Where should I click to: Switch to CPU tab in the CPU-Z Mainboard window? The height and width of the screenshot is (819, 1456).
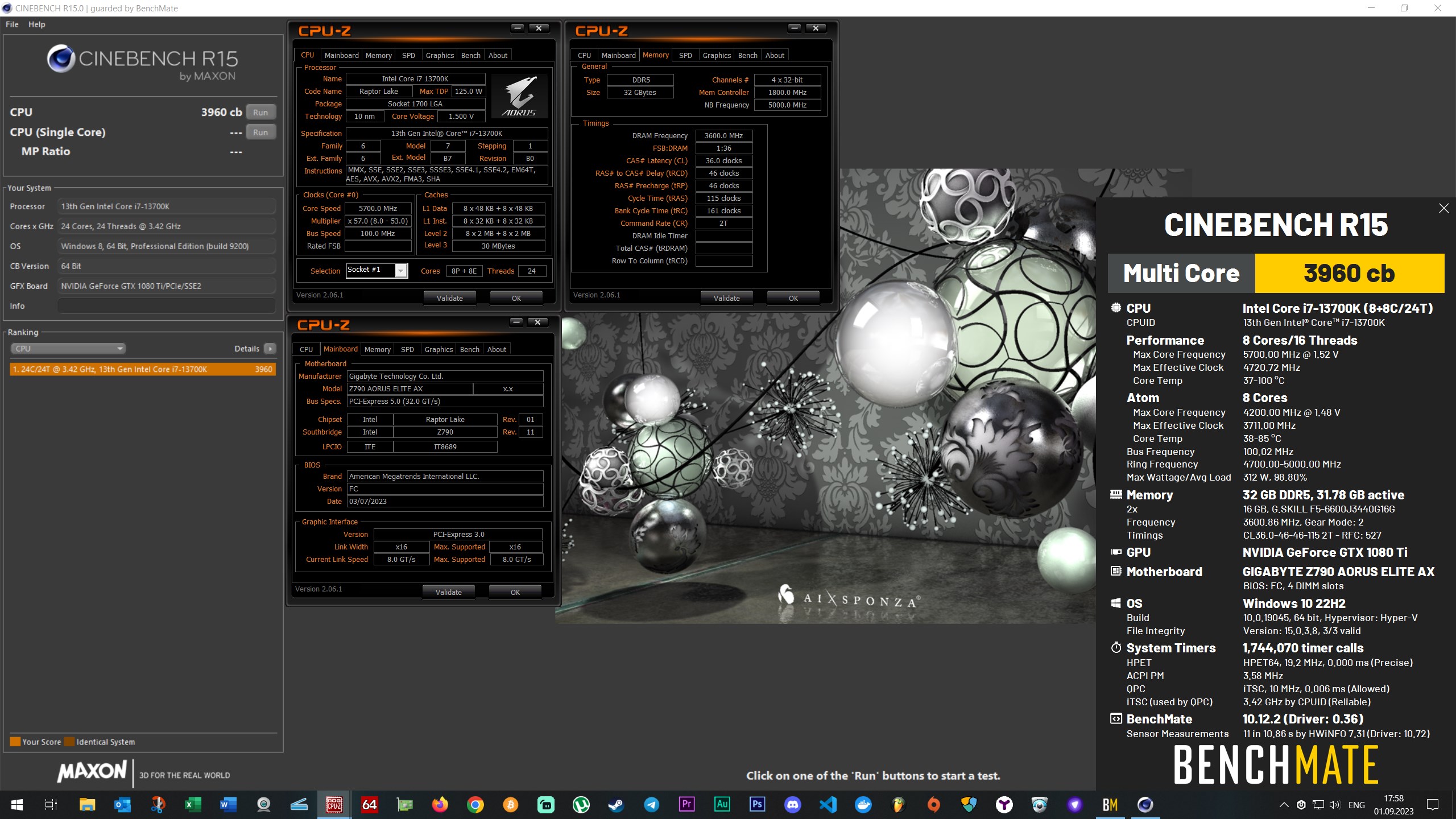[306, 349]
